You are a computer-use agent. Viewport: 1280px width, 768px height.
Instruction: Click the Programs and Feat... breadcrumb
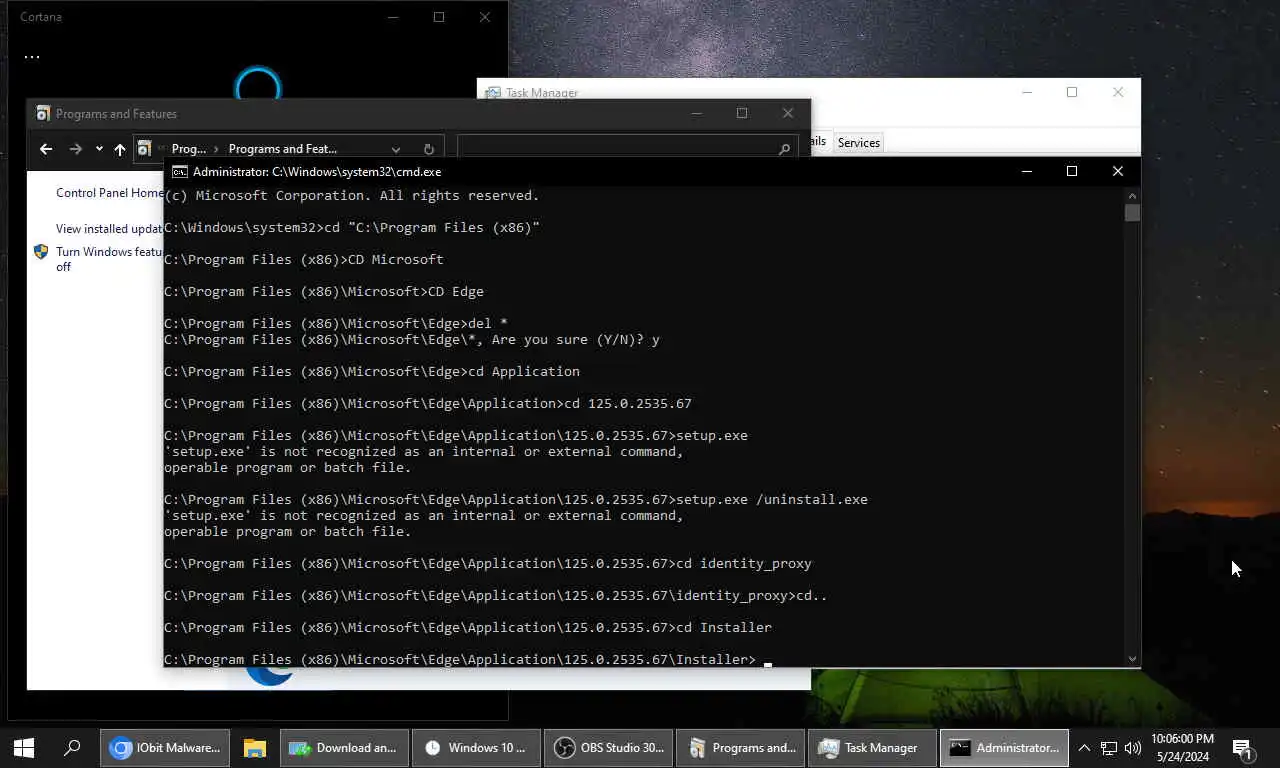click(282, 149)
